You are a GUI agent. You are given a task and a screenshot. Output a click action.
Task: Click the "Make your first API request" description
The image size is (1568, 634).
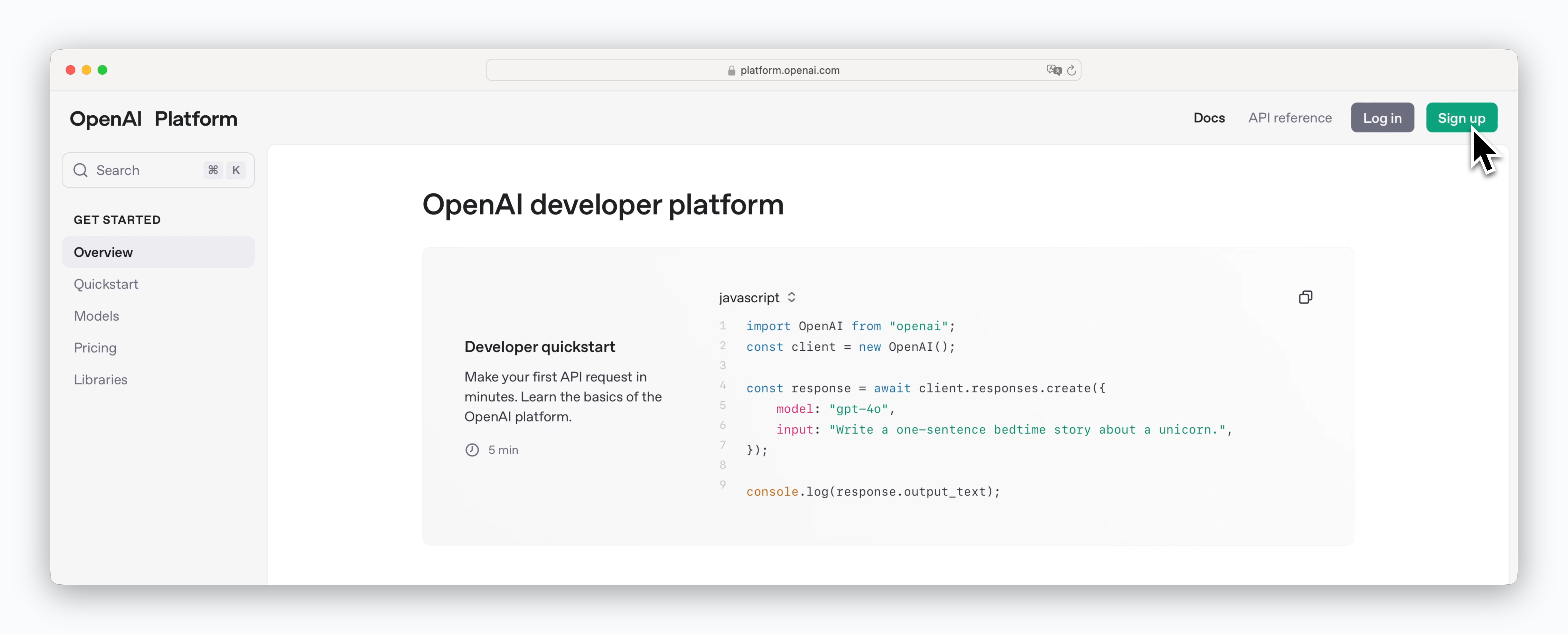(563, 397)
